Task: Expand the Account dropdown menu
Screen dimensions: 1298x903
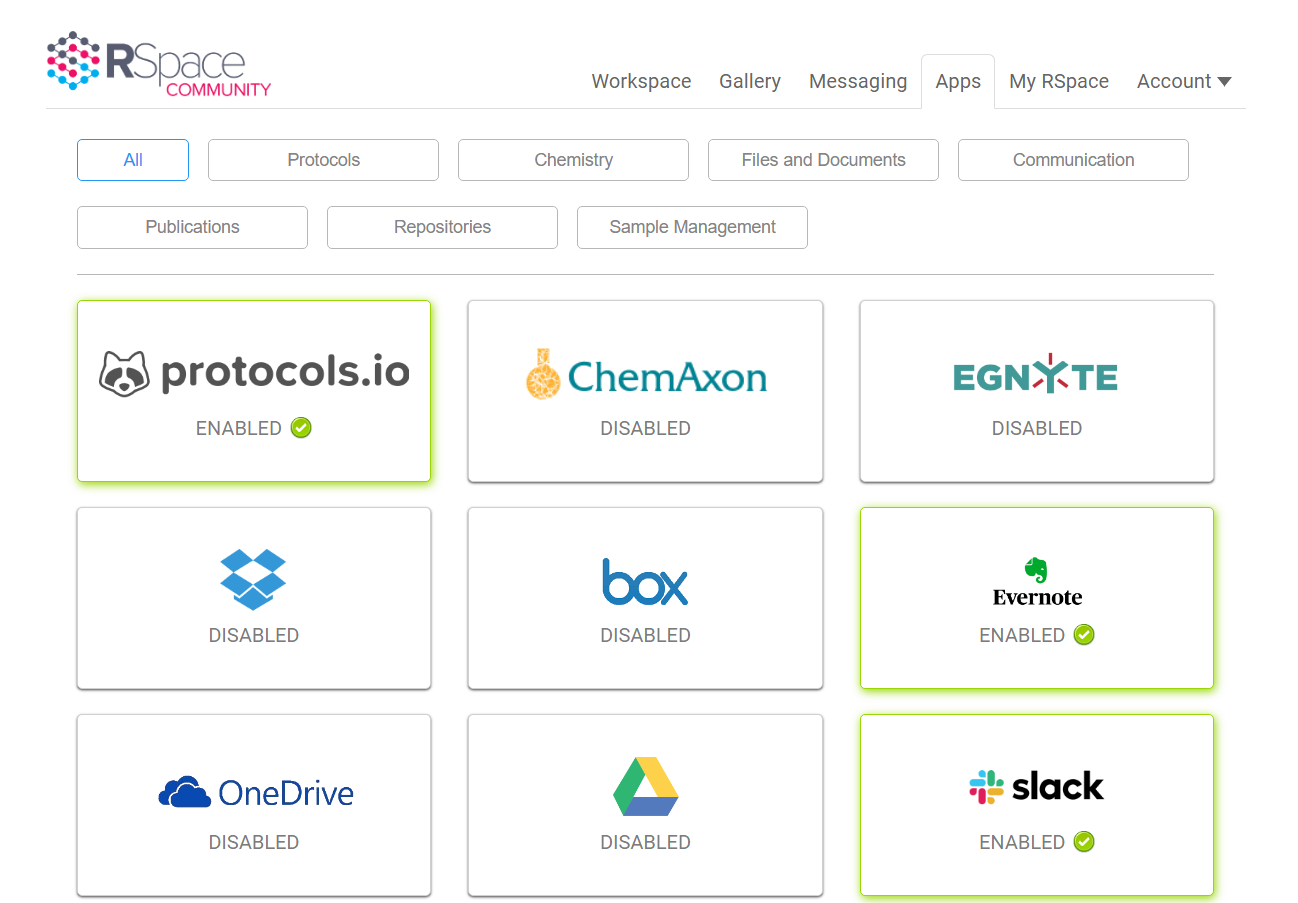Action: (1184, 81)
